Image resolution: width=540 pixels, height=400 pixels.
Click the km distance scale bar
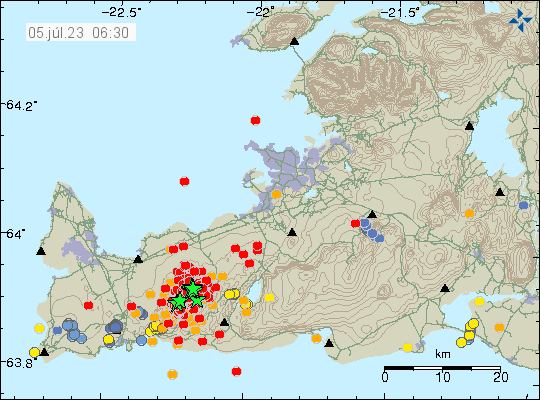(442, 368)
